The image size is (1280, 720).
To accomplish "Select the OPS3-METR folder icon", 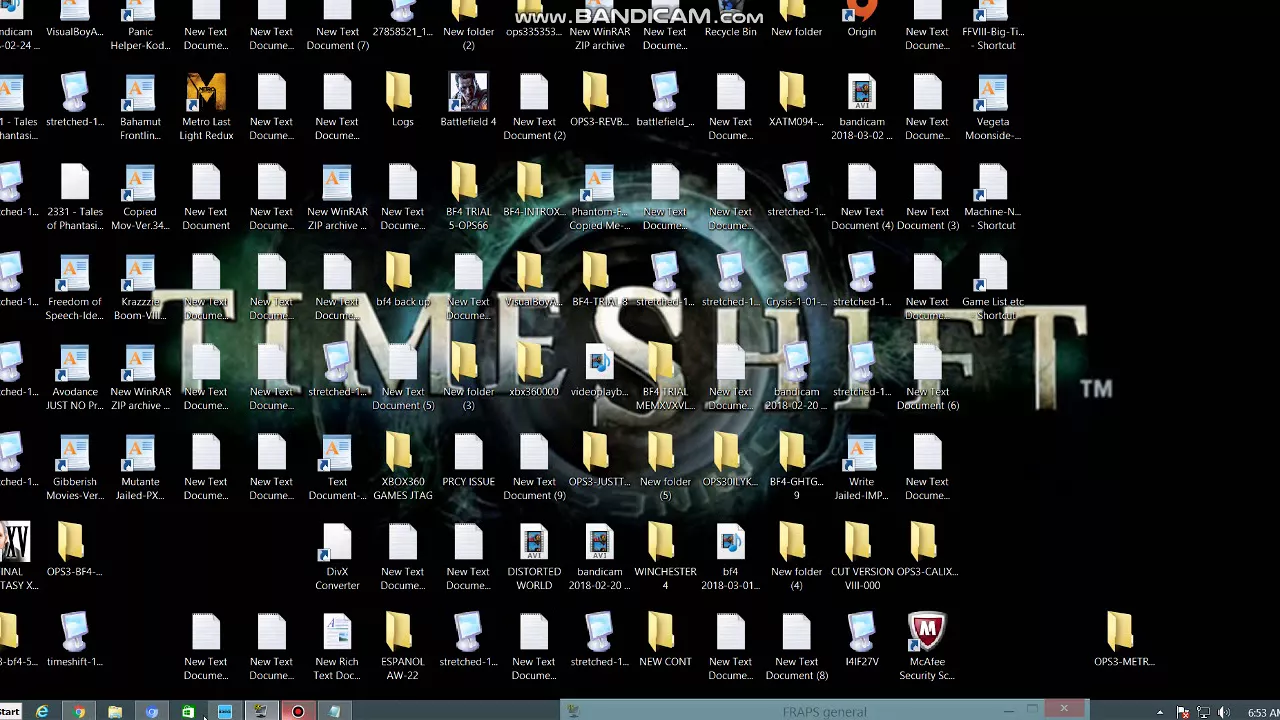I will [1124, 640].
